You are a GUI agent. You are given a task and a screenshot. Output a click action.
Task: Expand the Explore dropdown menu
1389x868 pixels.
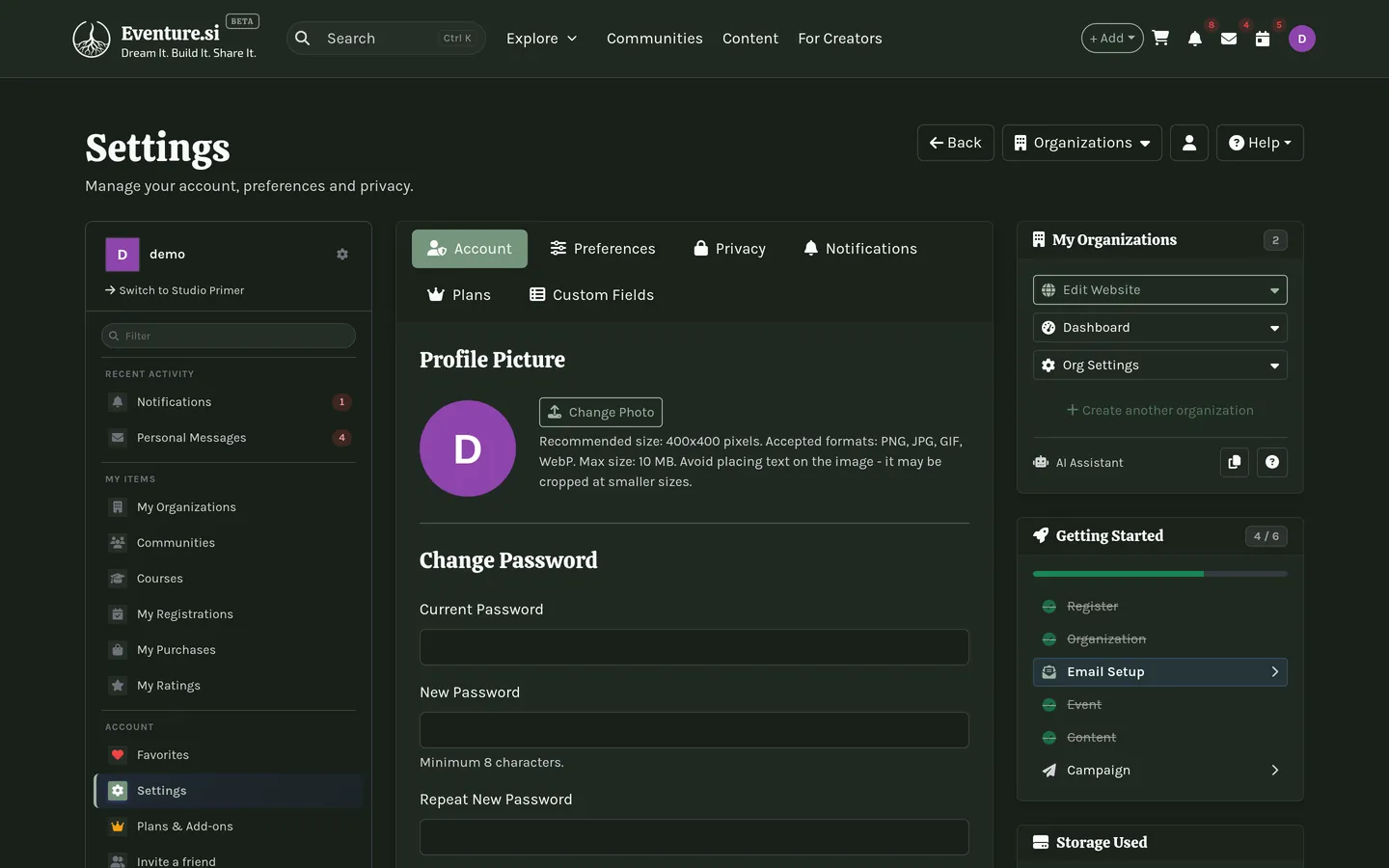[541, 39]
